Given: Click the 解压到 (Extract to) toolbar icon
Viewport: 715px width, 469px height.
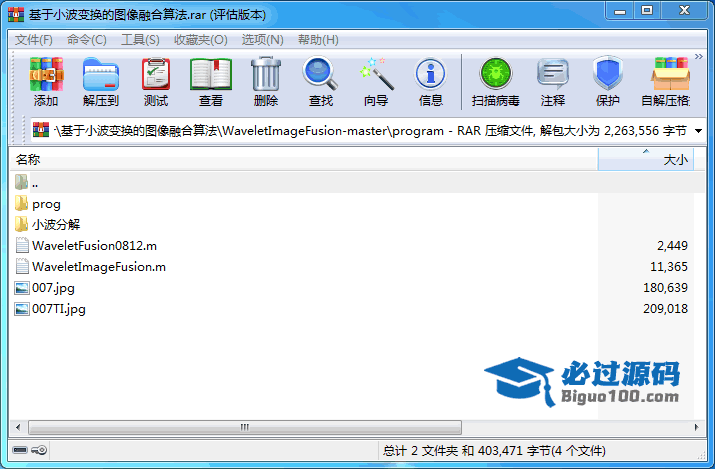Looking at the screenshot, I should tap(101, 74).
